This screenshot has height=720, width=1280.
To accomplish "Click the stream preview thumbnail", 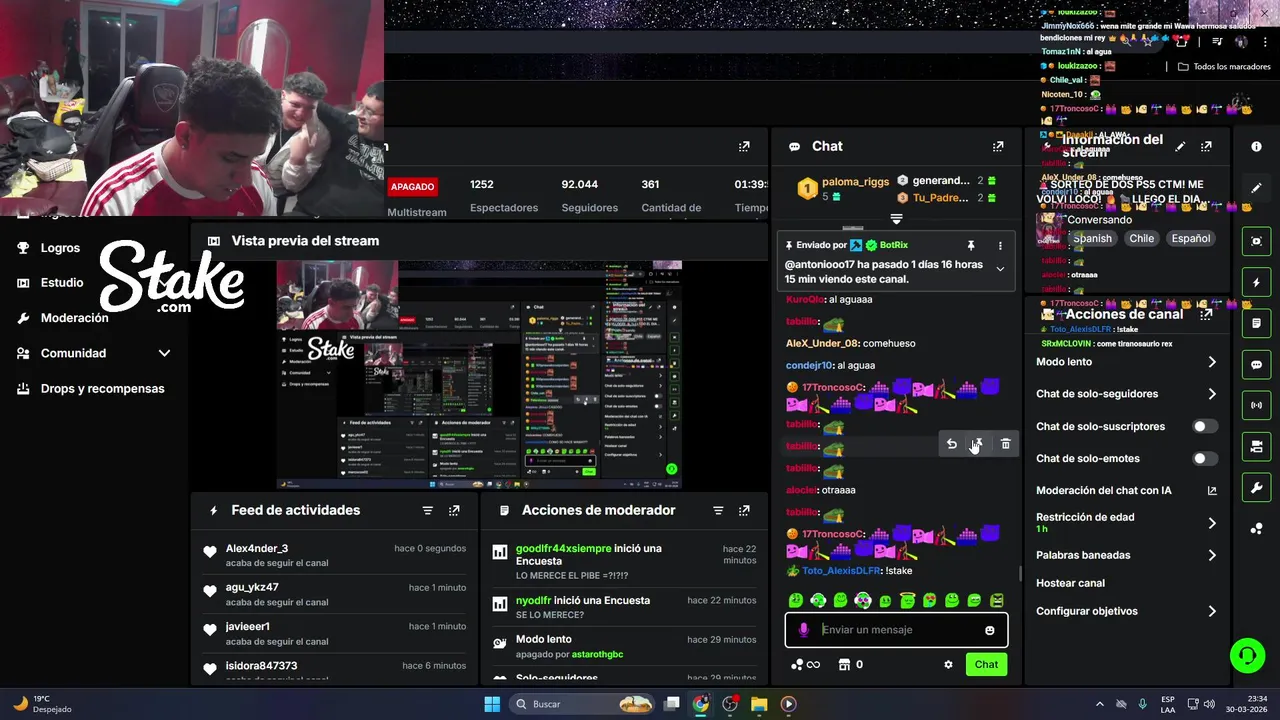I will click(x=479, y=375).
